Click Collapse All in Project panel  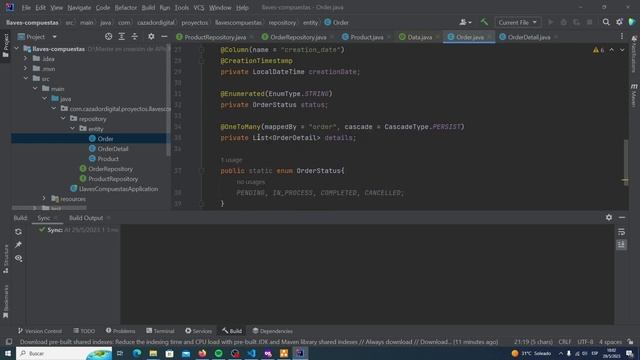click(x=135, y=37)
